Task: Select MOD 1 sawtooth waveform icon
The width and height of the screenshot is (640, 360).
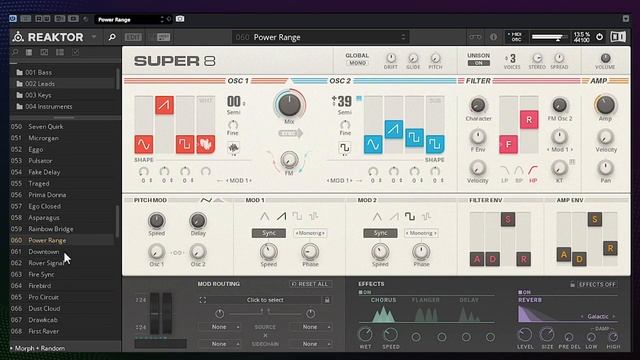Action: pyautogui.click(x=281, y=216)
